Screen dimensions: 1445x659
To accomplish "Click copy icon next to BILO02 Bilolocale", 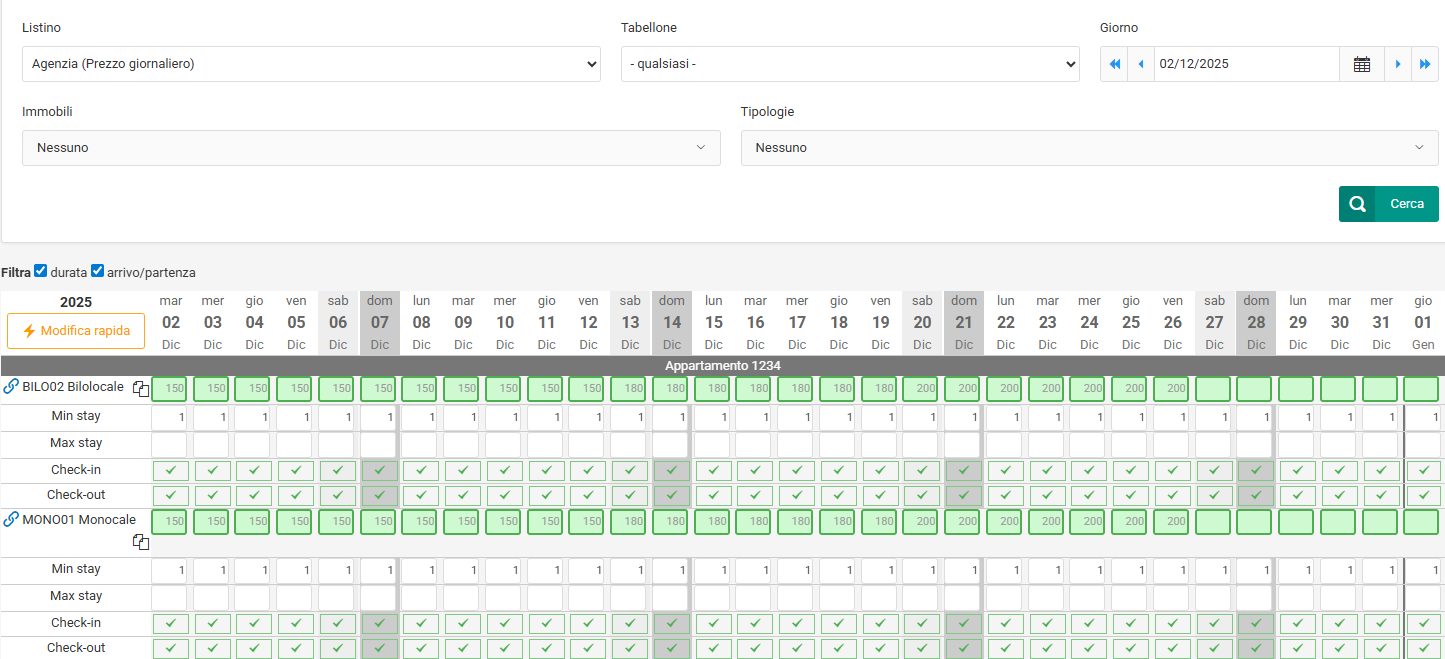I will click(141, 389).
